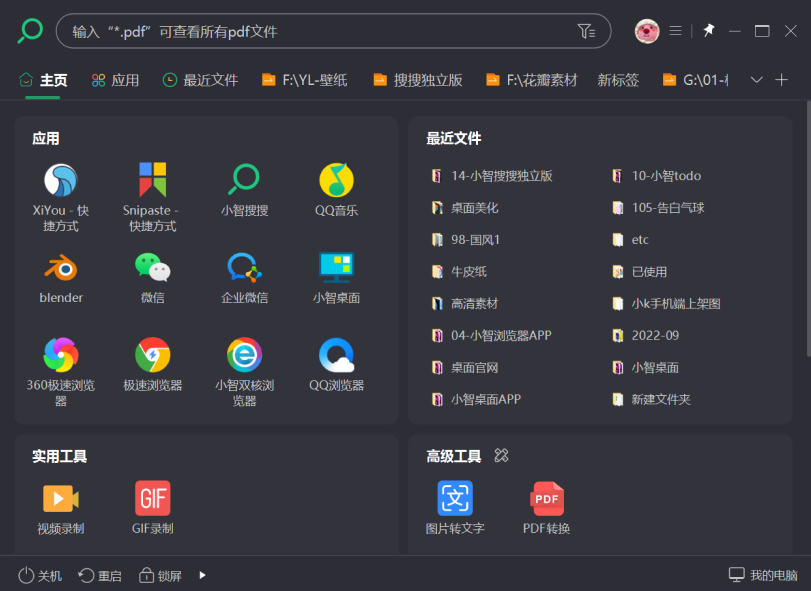Open recent folder 桌面美化
Screen dimensions: 811x591
[x=464, y=208]
